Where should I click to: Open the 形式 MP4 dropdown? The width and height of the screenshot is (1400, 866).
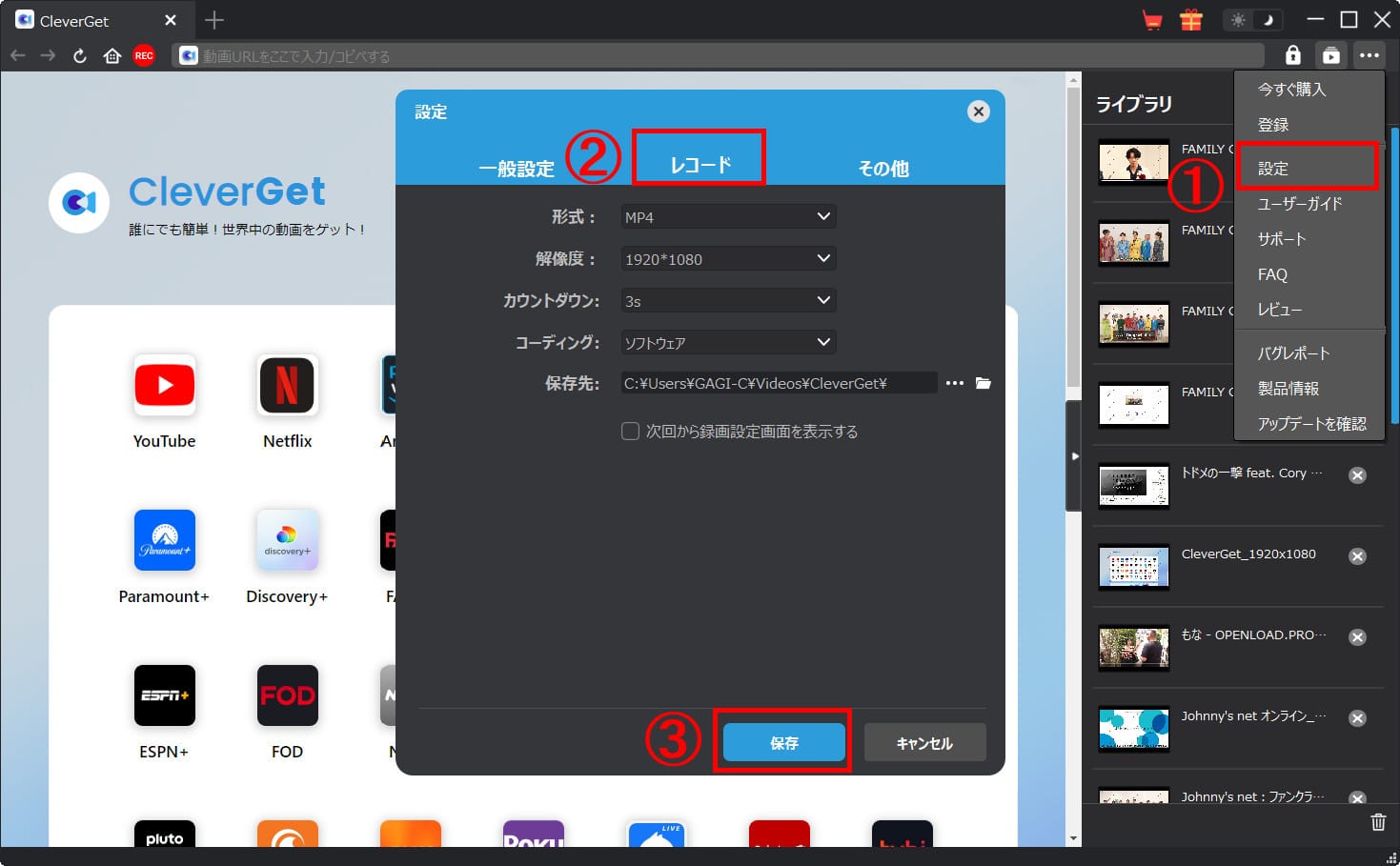(x=729, y=217)
